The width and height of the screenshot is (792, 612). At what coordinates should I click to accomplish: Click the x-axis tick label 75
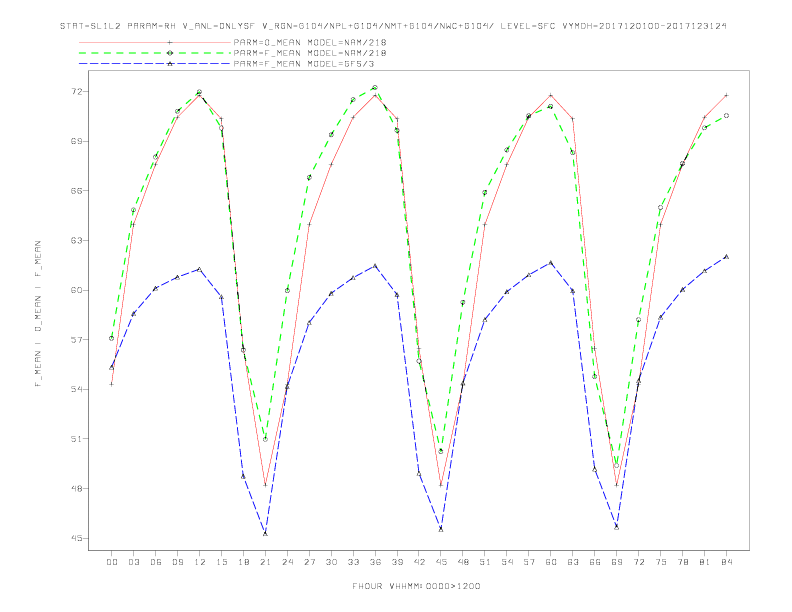[x=661, y=562]
